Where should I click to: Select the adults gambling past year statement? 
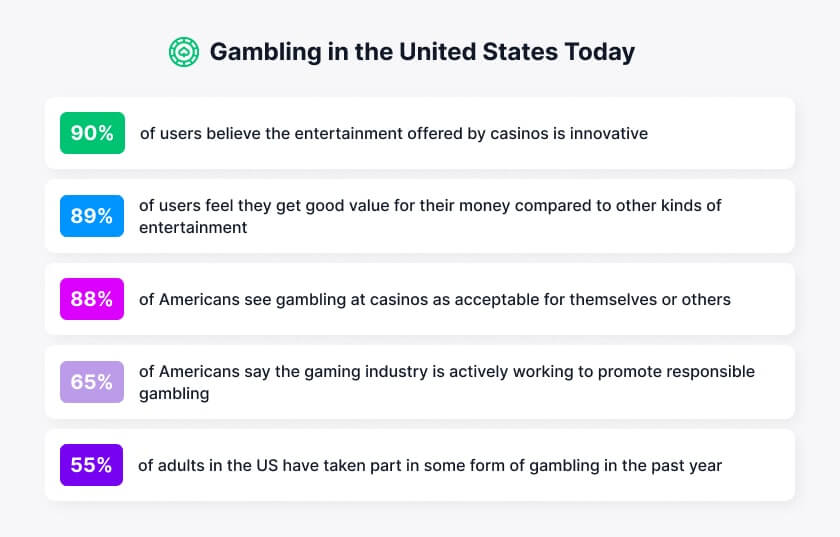(x=430, y=465)
